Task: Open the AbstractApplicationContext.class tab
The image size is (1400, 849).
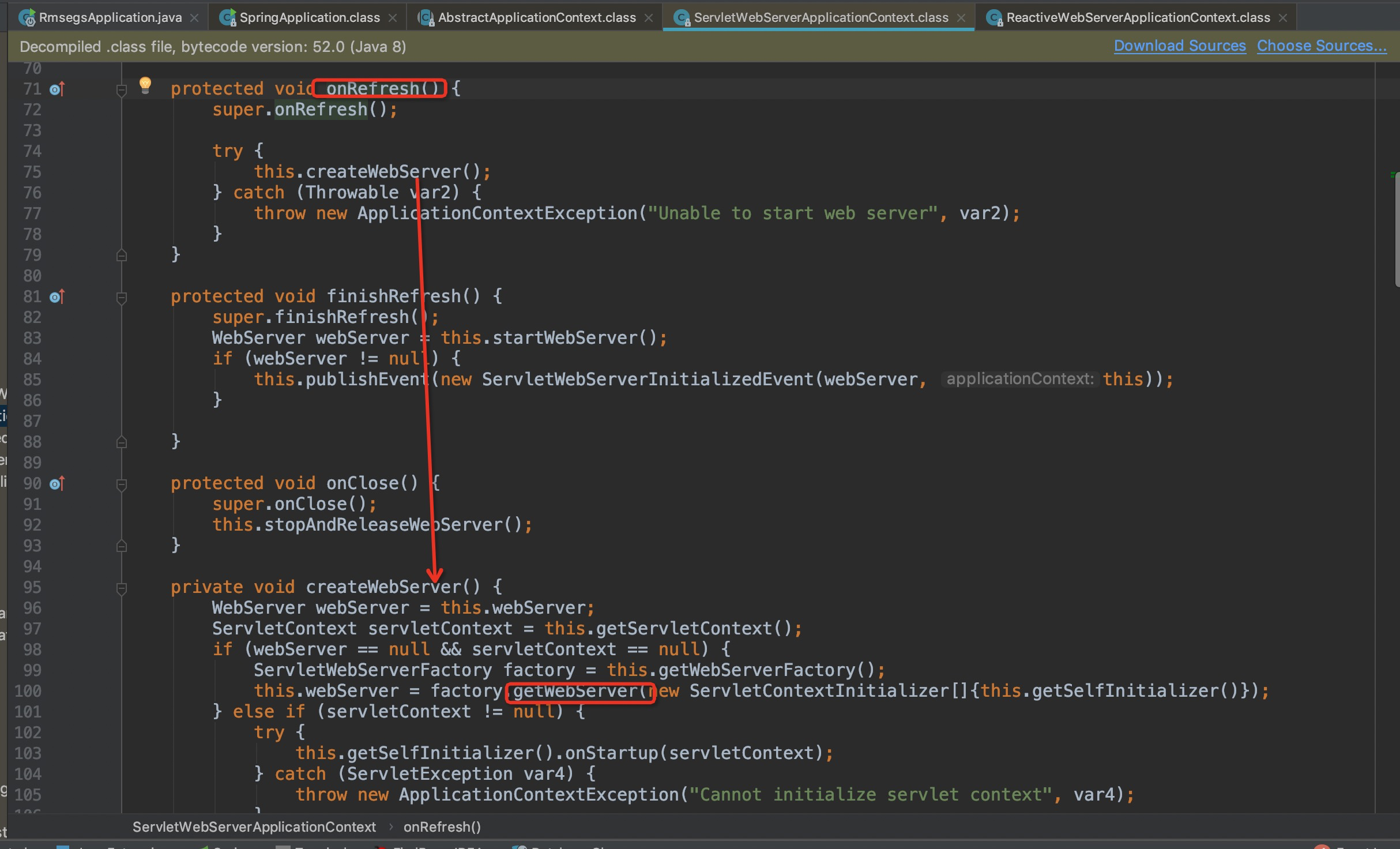Action: point(536,18)
